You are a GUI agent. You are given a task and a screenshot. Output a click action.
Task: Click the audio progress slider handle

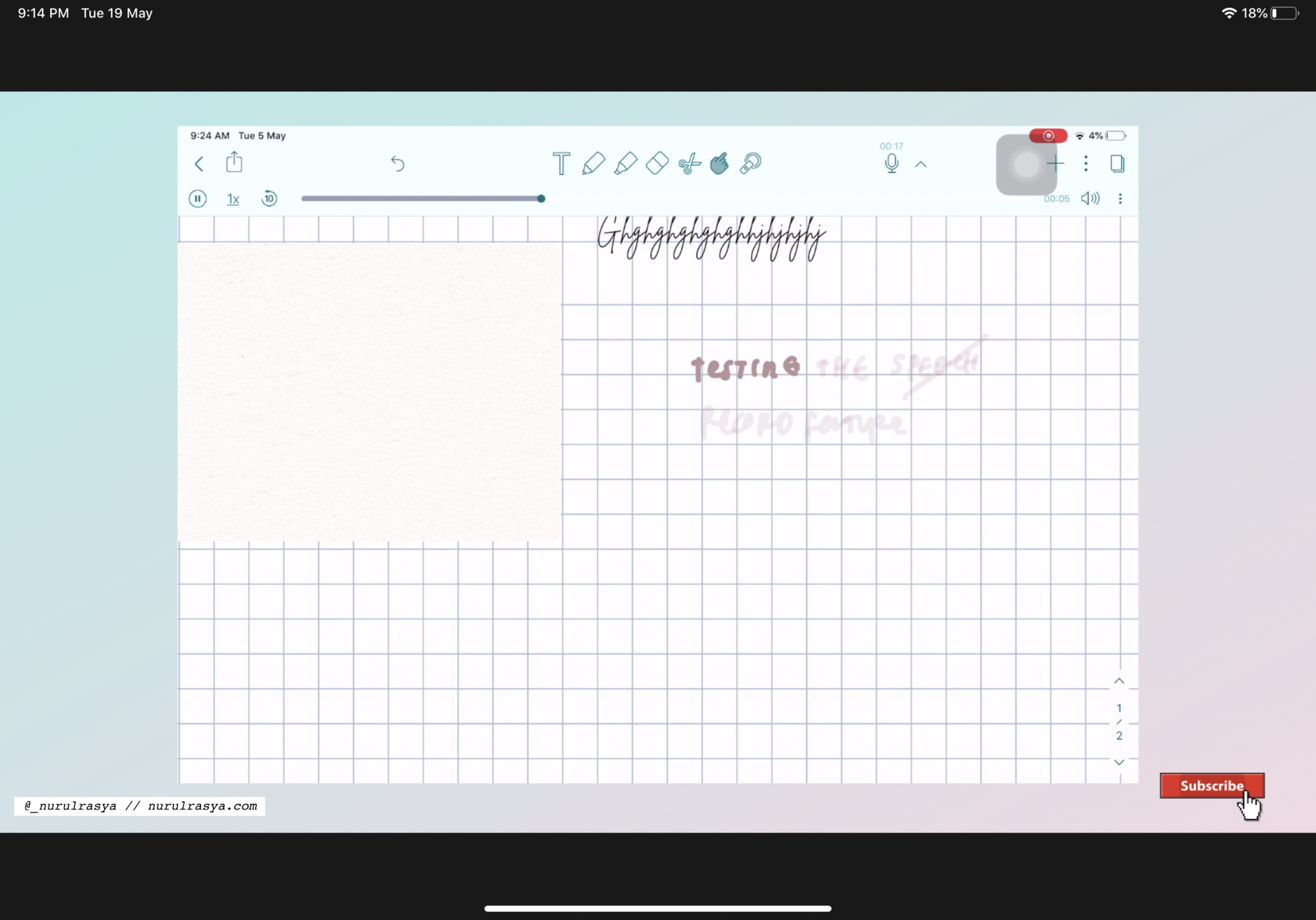541,199
